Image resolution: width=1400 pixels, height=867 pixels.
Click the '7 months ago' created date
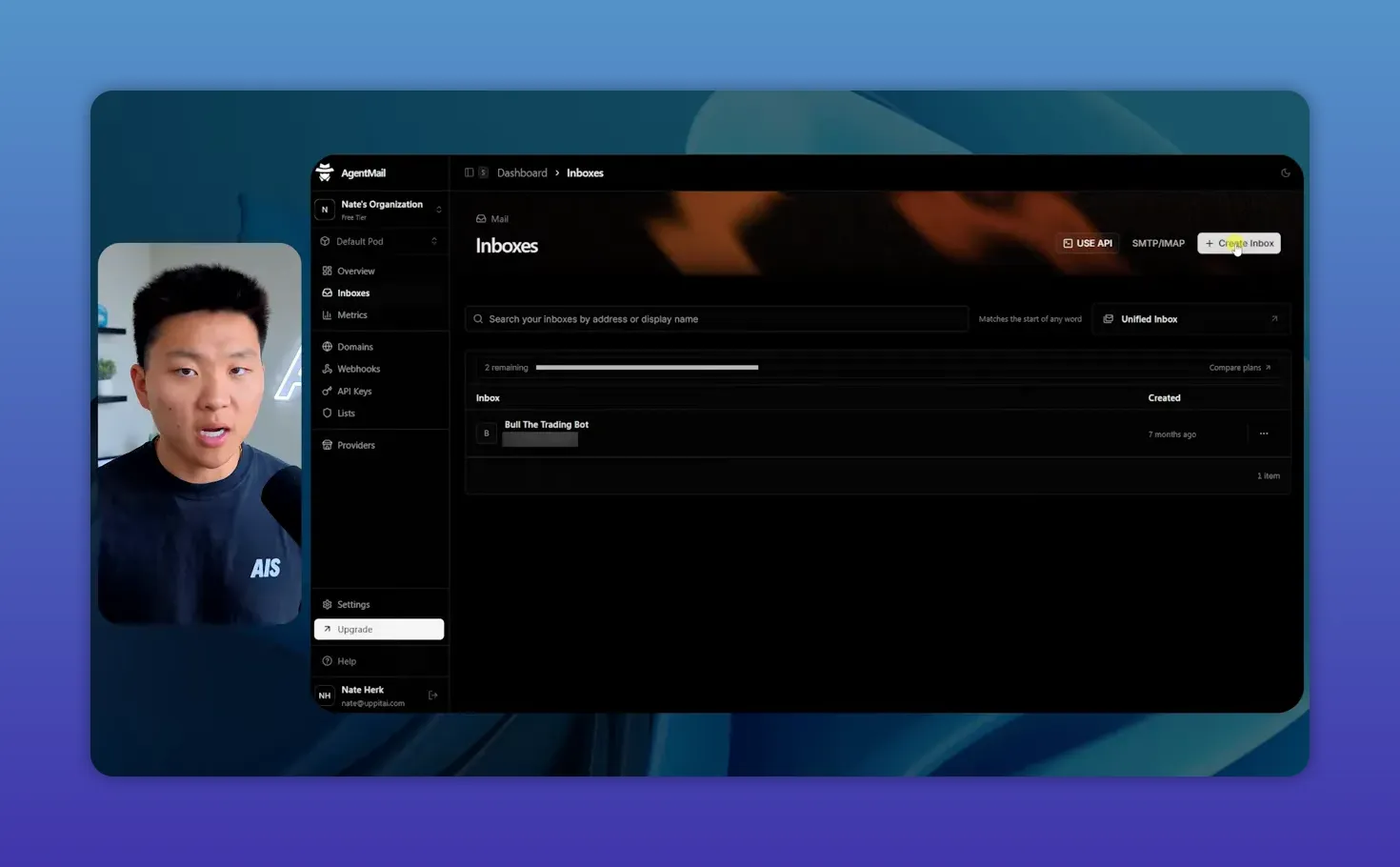click(1171, 434)
